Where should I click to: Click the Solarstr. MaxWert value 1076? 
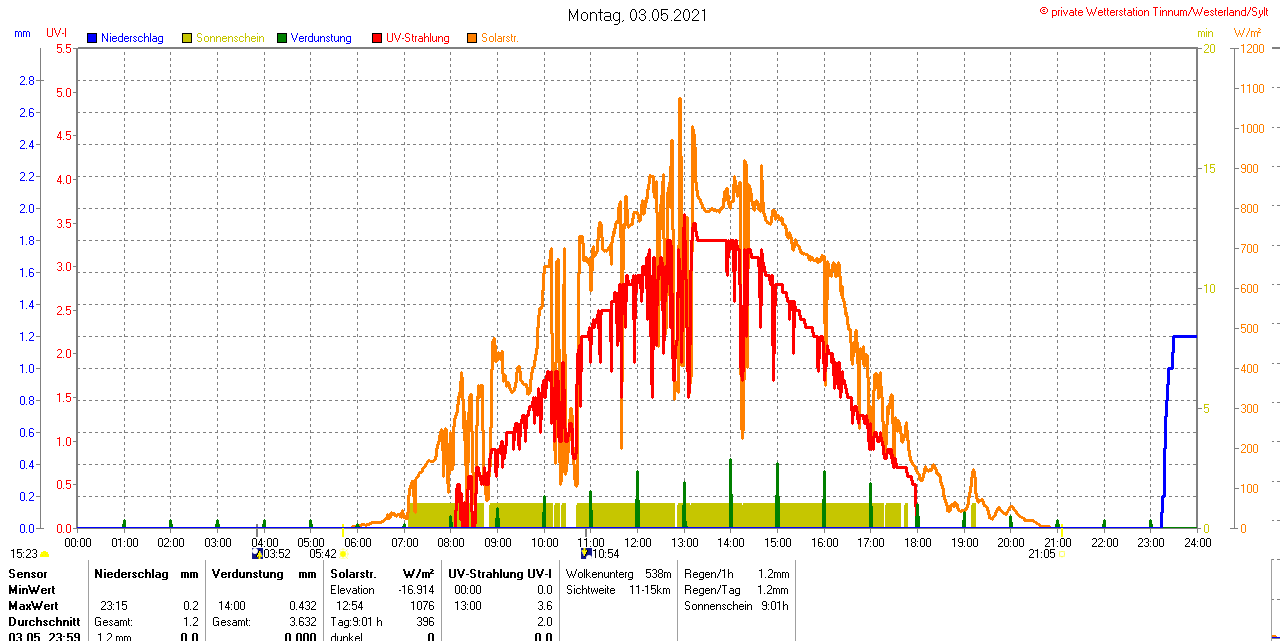pos(420,606)
